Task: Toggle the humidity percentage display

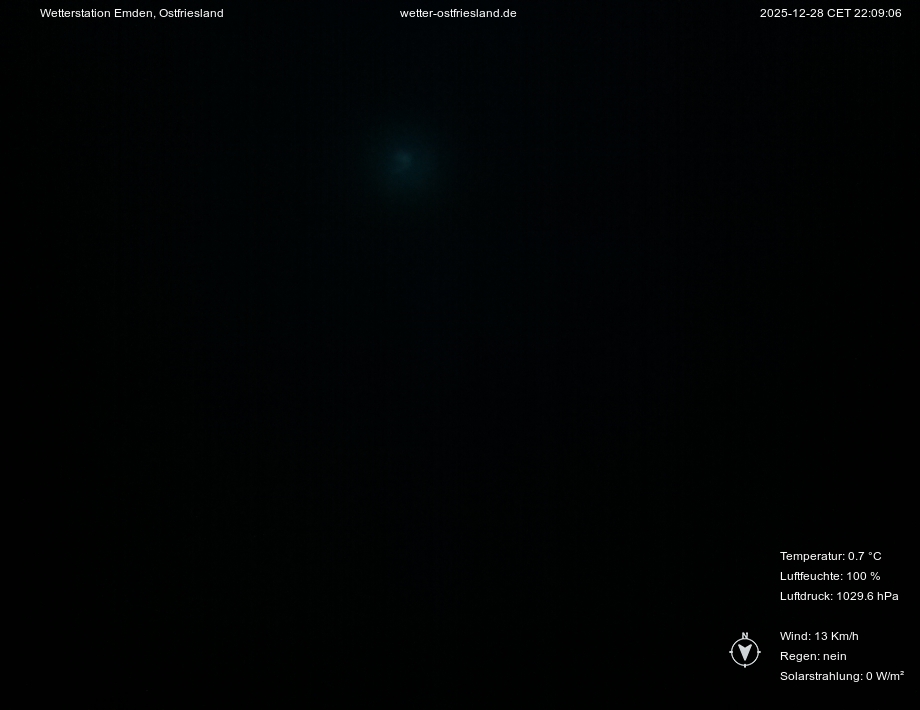Action: [830, 576]
